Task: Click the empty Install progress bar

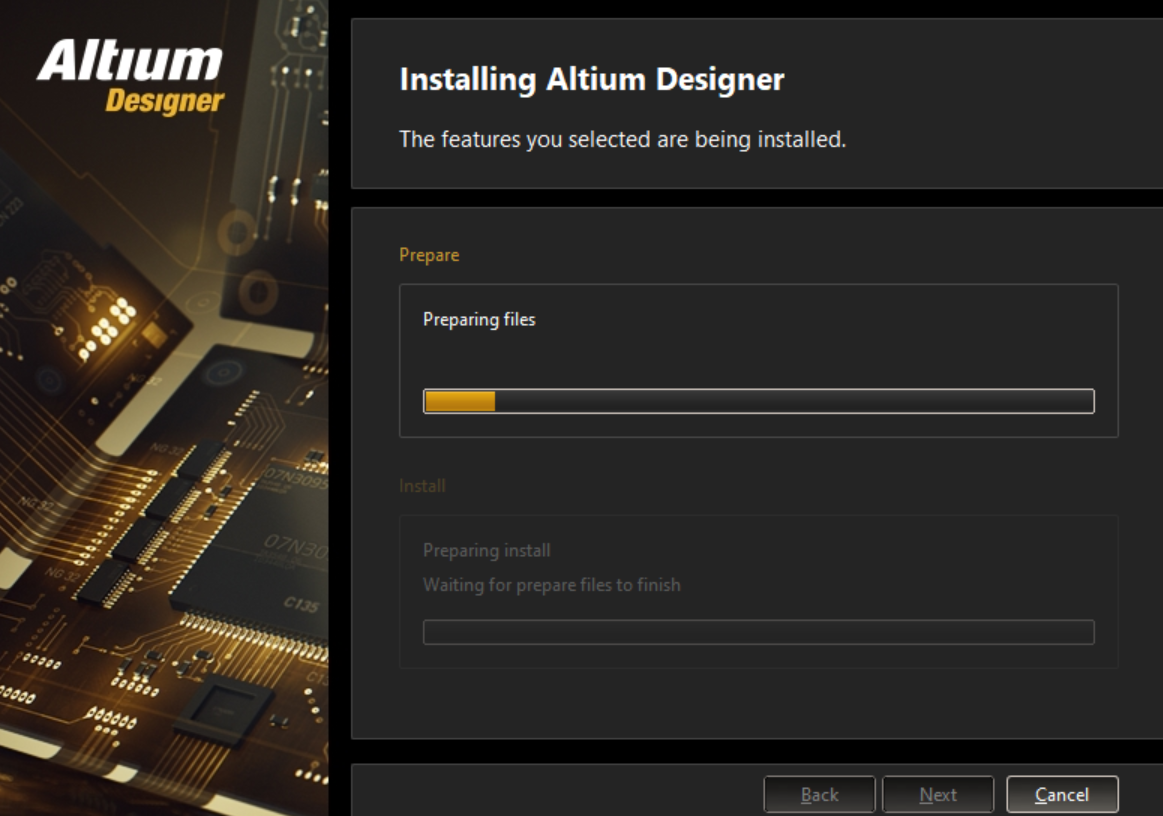Action: click(x=759, y=632)
